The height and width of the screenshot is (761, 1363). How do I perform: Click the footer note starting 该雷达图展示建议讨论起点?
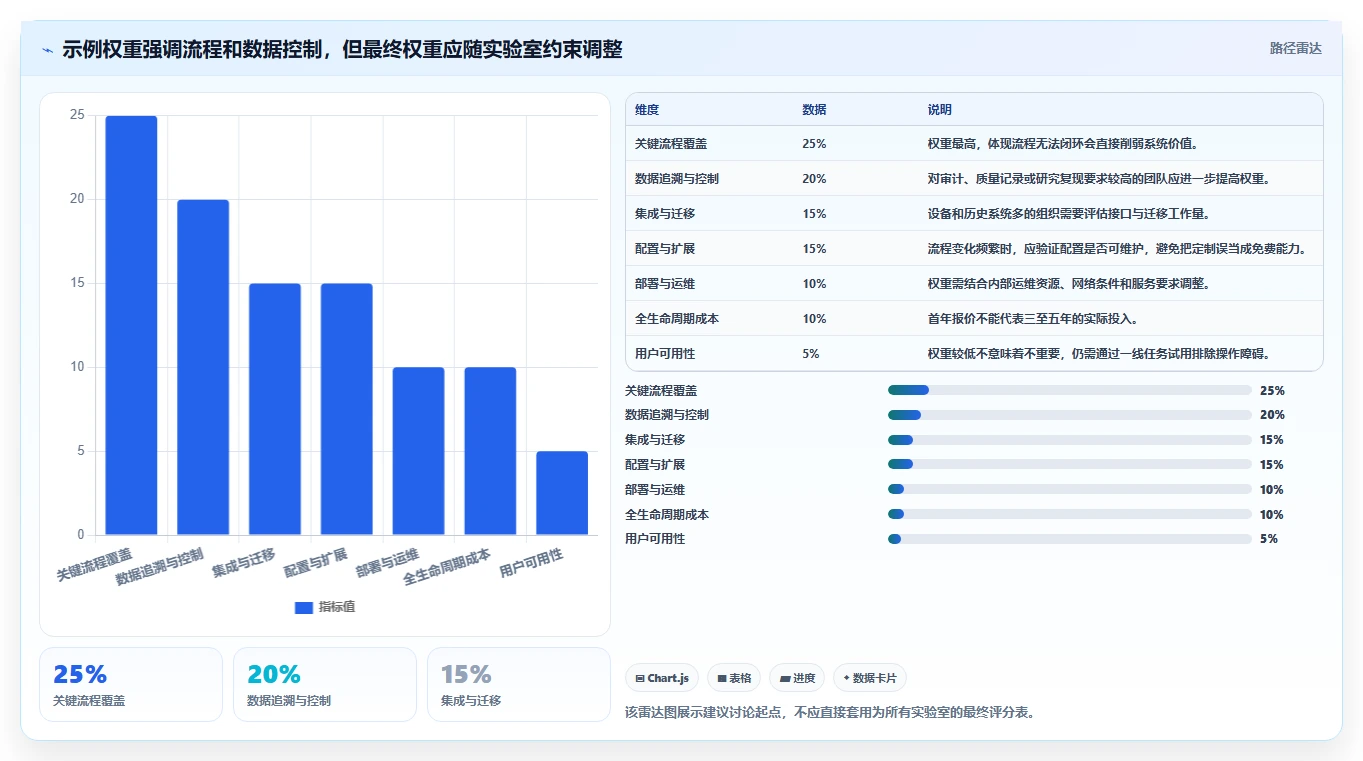pyautogui.click(x=829, y=712)
